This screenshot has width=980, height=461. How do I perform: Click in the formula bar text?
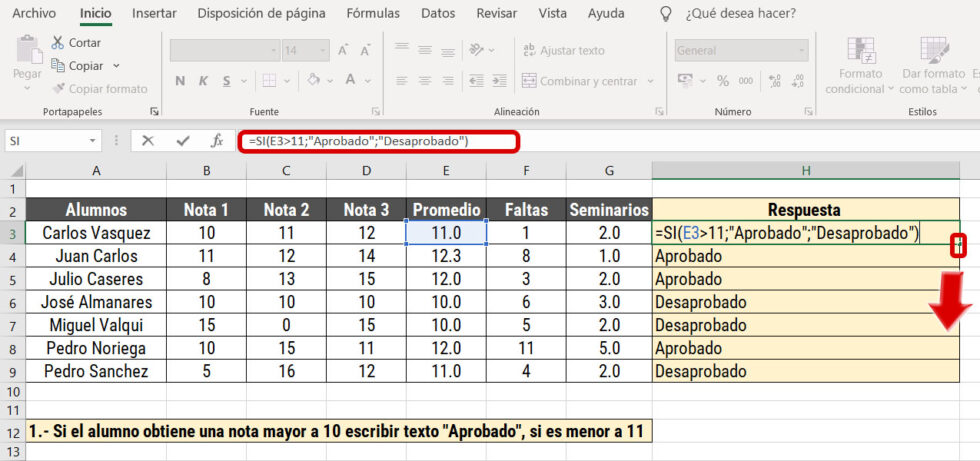pos(380,141)
